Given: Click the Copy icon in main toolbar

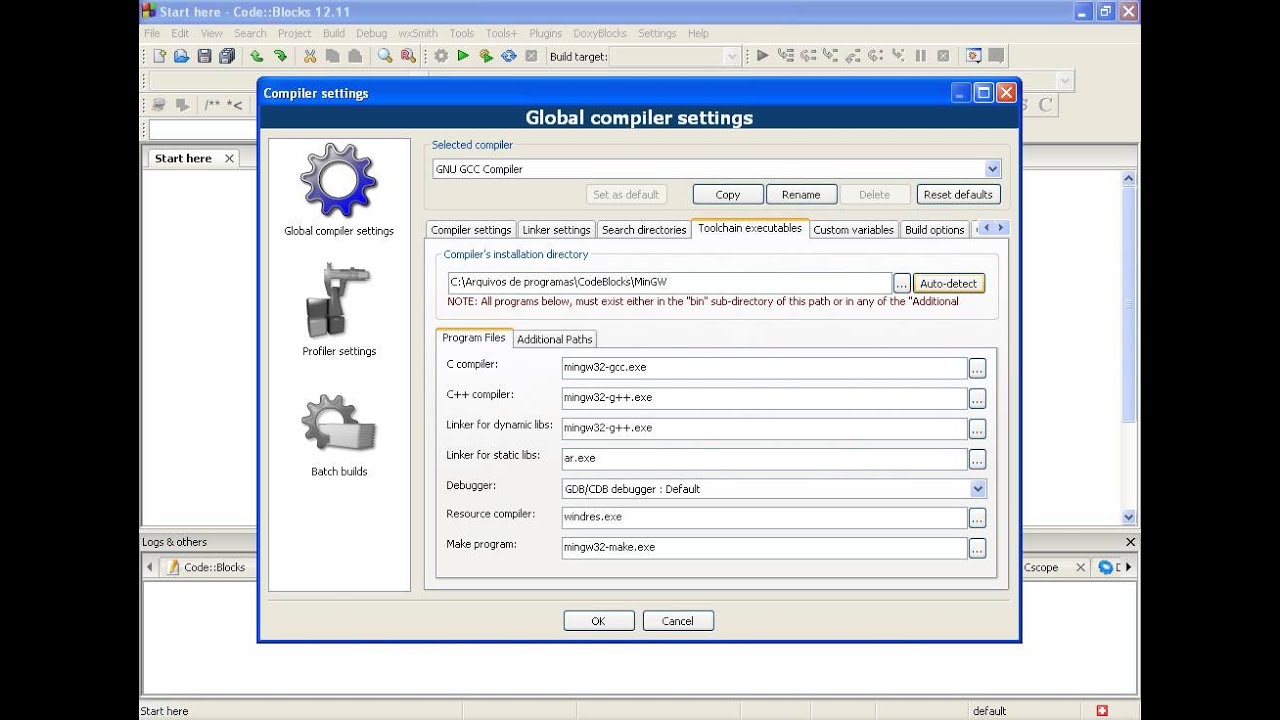Looking at the screenshot, I should tap(332, 56).
